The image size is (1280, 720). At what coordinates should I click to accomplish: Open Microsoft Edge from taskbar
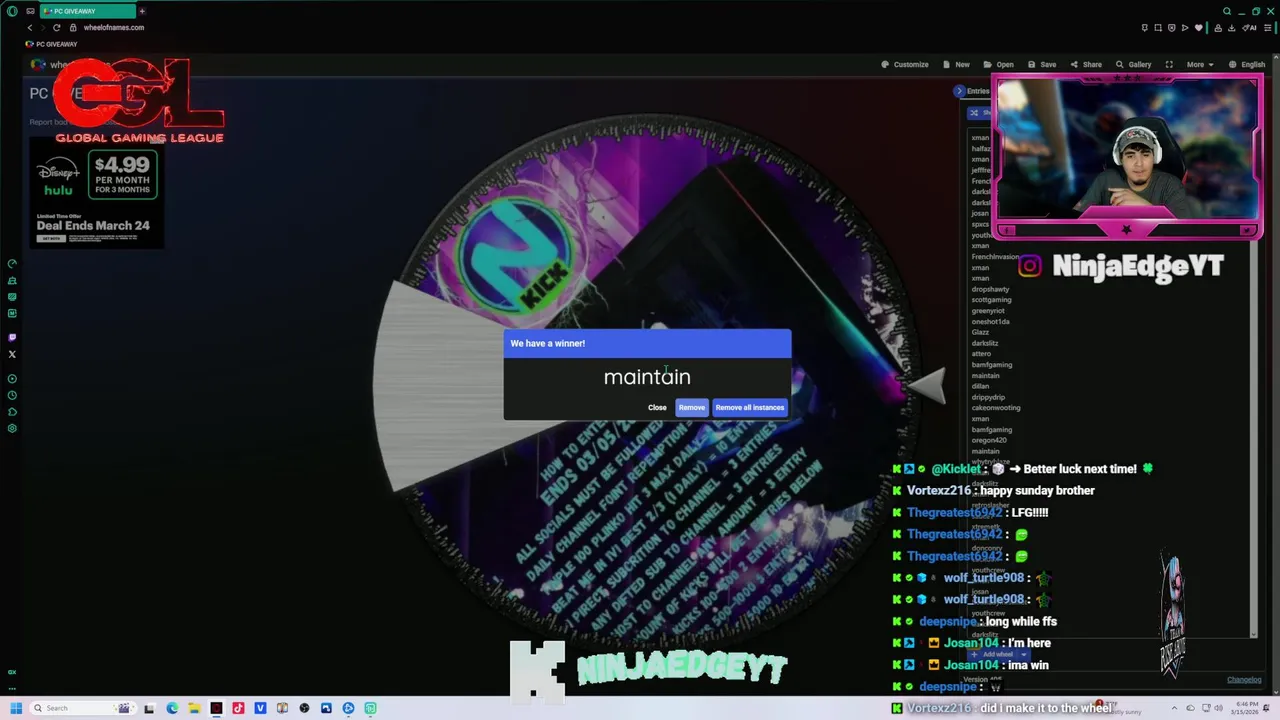(x=172, y=708)
